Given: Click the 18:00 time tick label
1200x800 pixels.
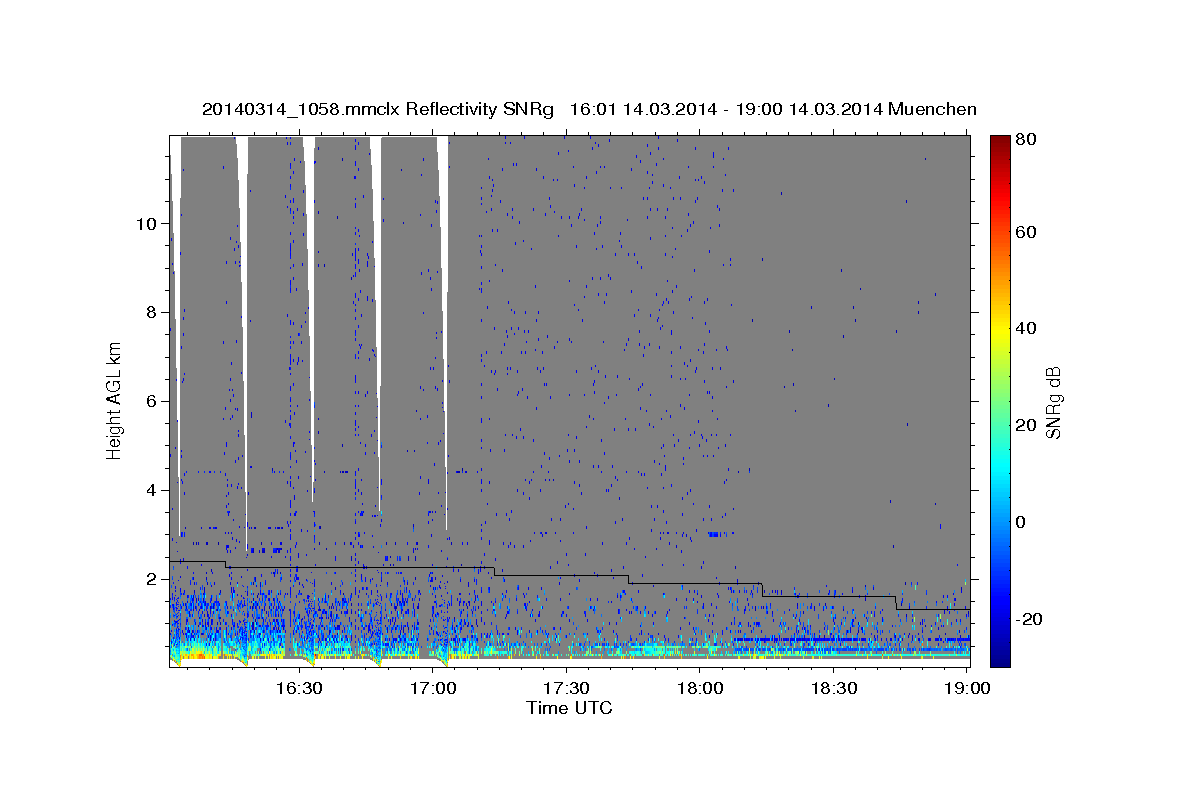Looking at the screenshot, I should click(700, 688).
